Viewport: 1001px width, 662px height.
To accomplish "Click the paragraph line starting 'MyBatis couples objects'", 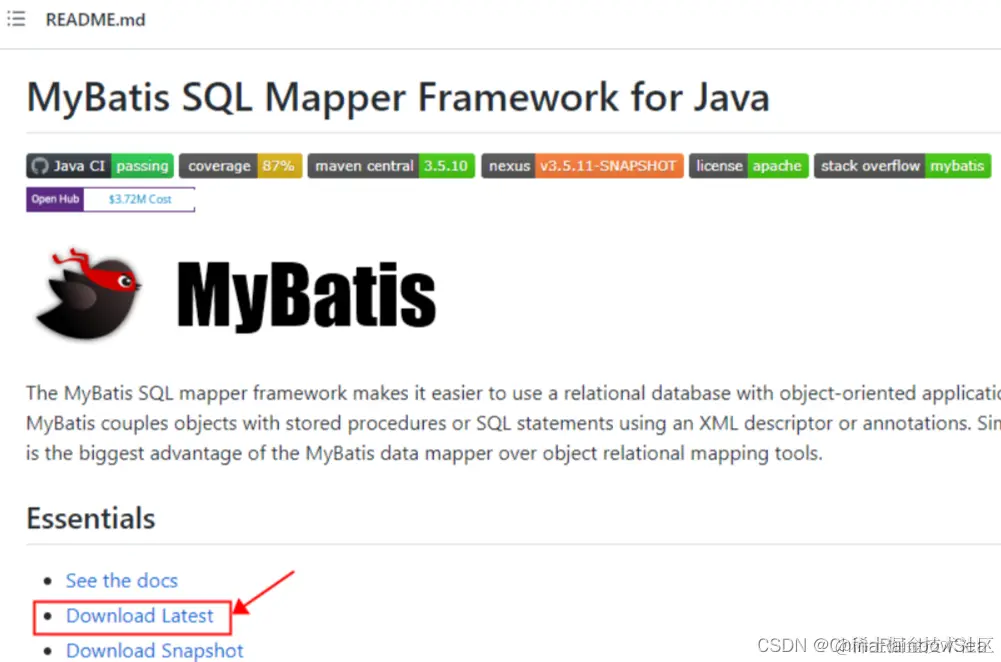I will (x=513, y=423).
